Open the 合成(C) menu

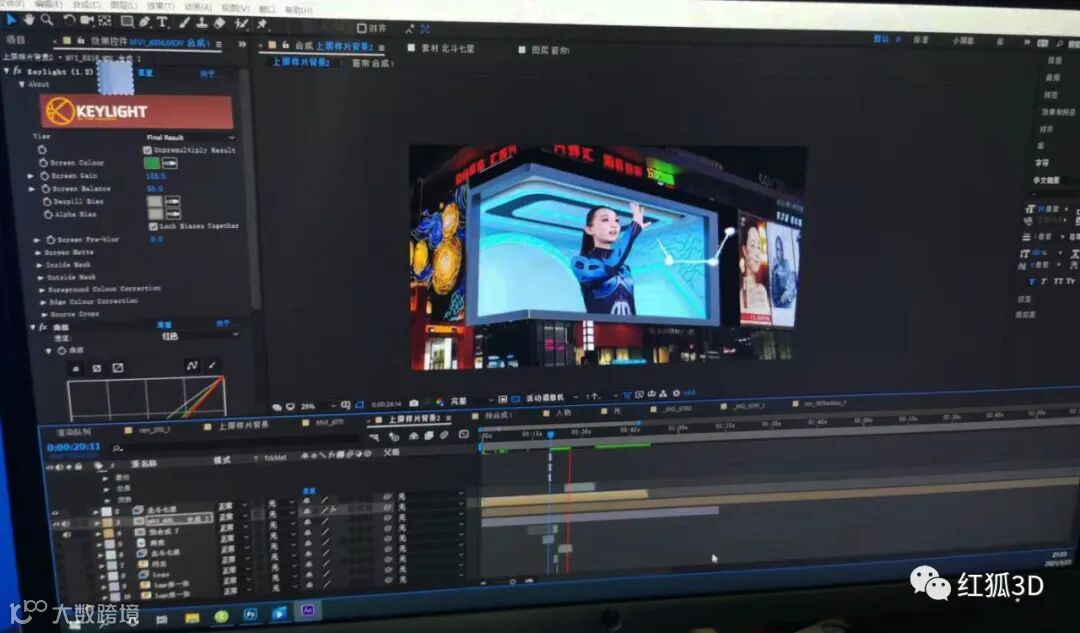pos(87,4)
